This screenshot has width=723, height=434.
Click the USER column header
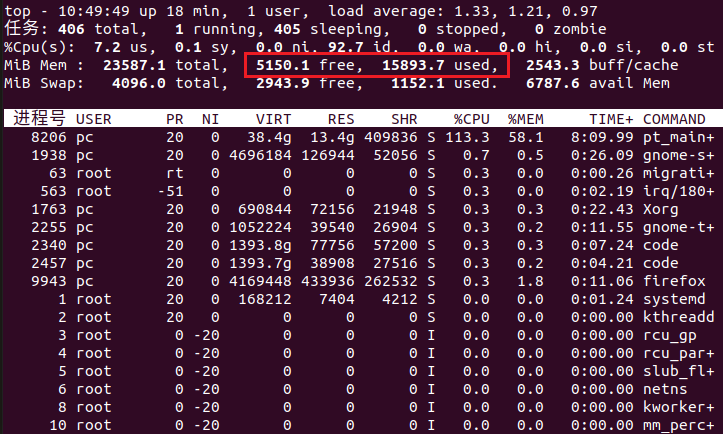[x=94, y=119]
